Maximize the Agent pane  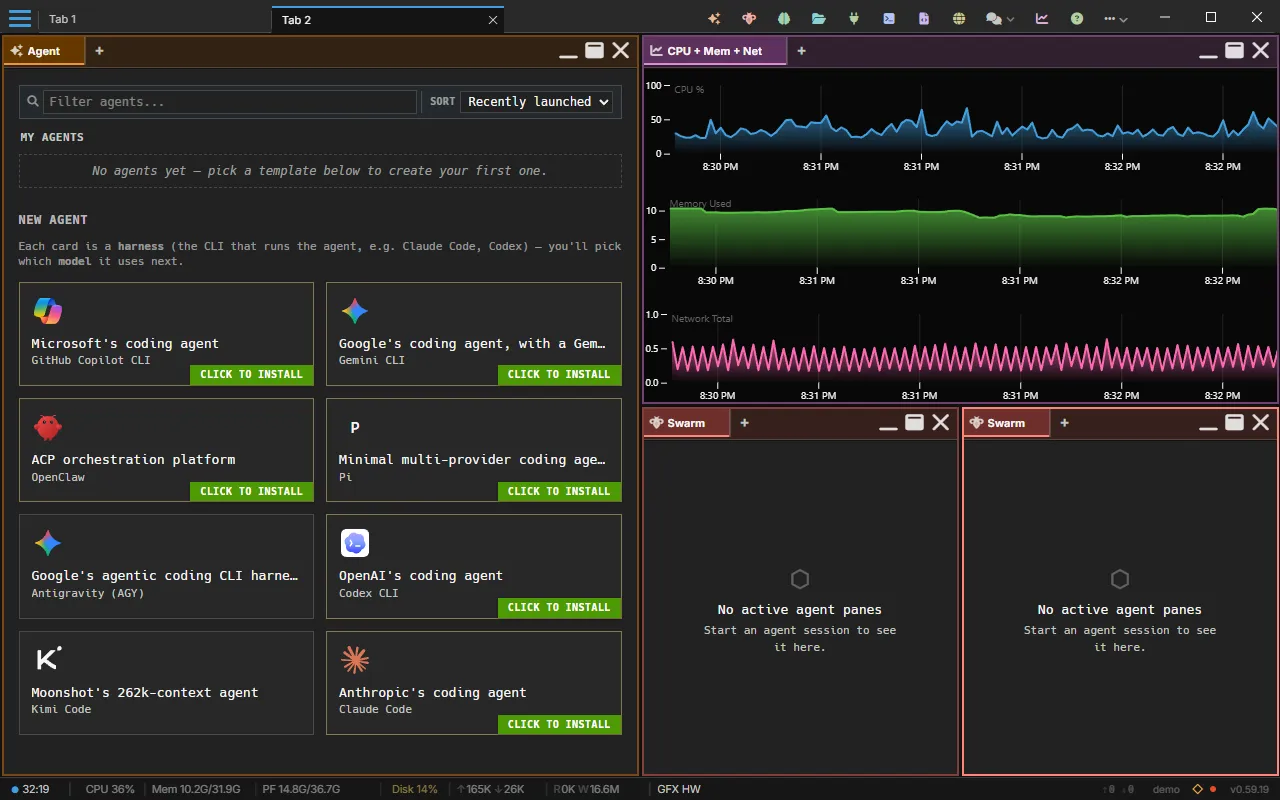coord(595,50)
